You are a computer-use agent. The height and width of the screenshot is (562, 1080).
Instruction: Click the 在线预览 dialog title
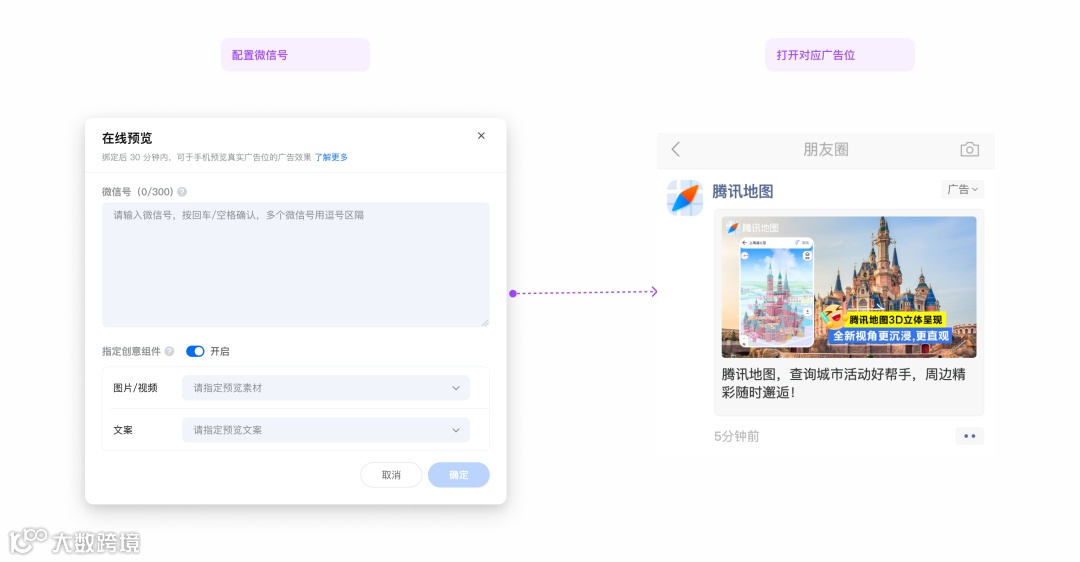click(x=127, y=138)
